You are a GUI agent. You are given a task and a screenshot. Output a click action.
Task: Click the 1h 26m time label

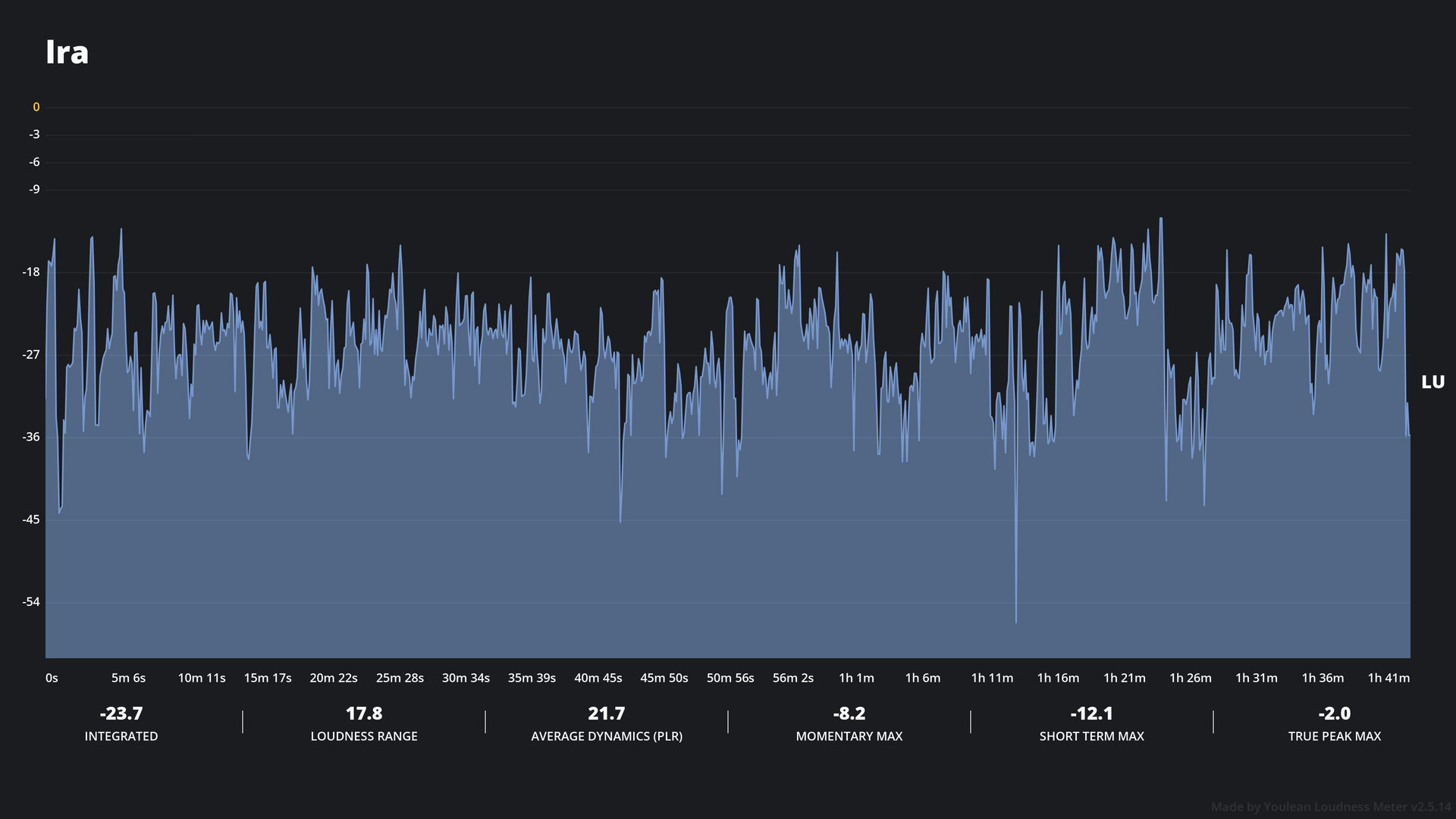[x=1191, y=678]
